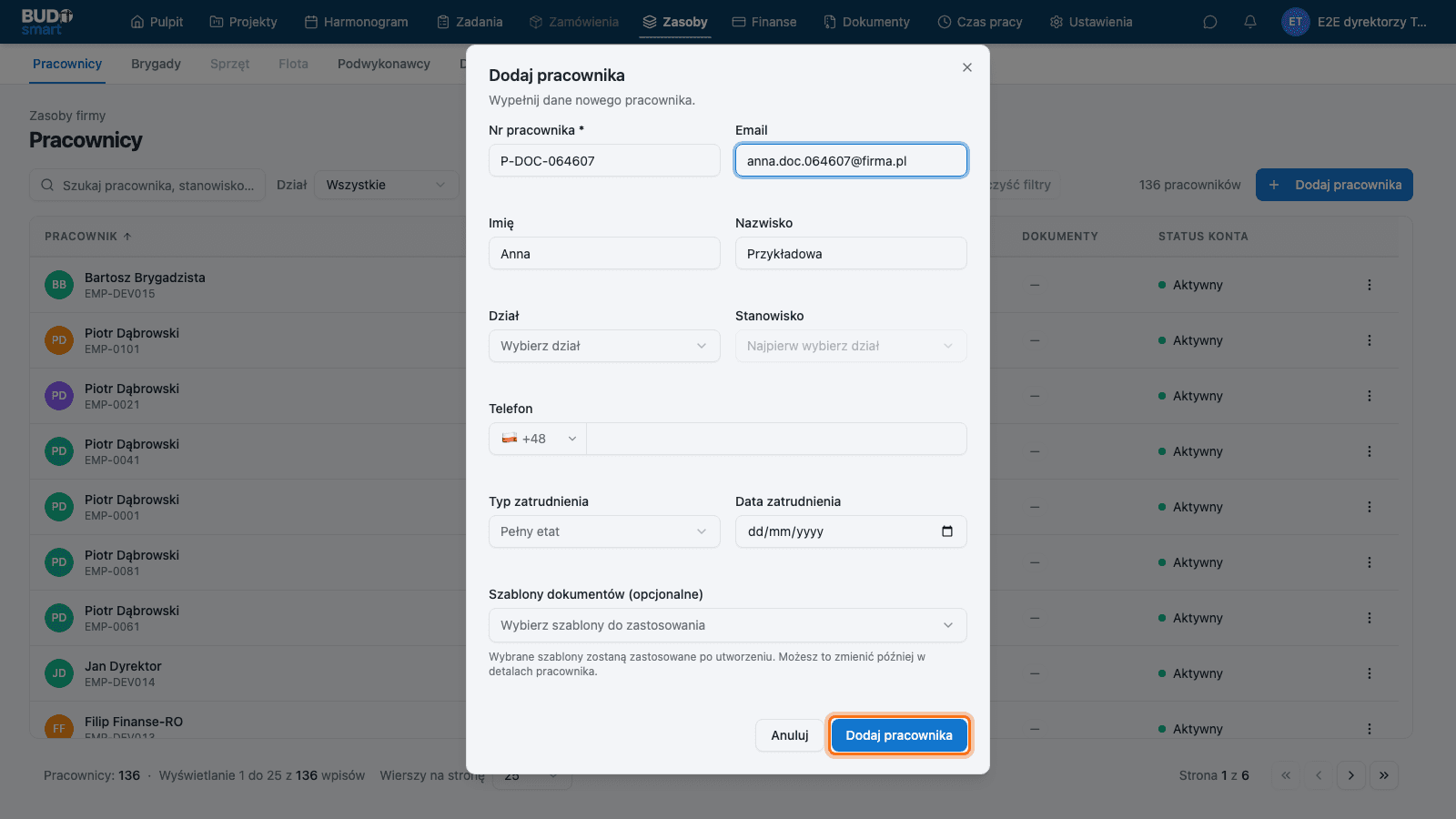The width and height of the screenshot is (1456, 819).
Task: Click the Anuluj button
Action: click(790, 735)
